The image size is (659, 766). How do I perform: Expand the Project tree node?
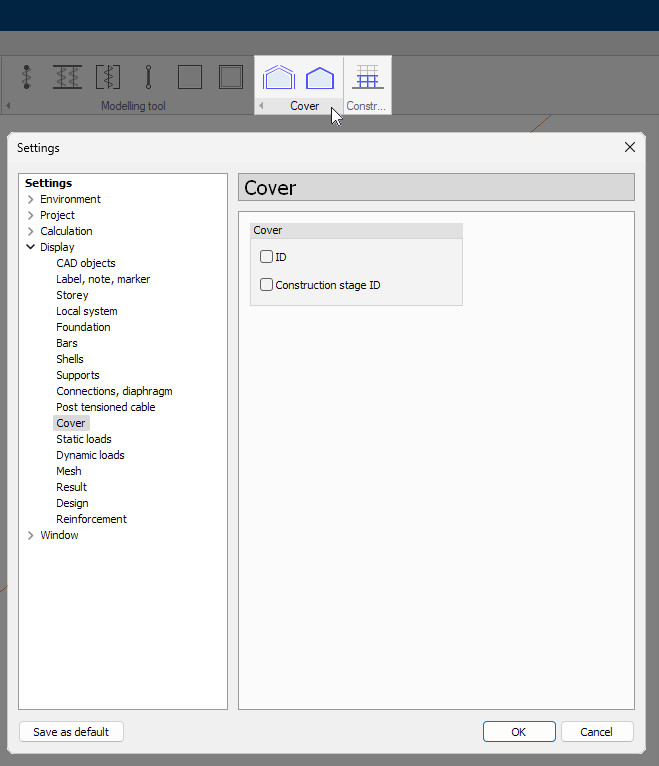tap(31, 215)
